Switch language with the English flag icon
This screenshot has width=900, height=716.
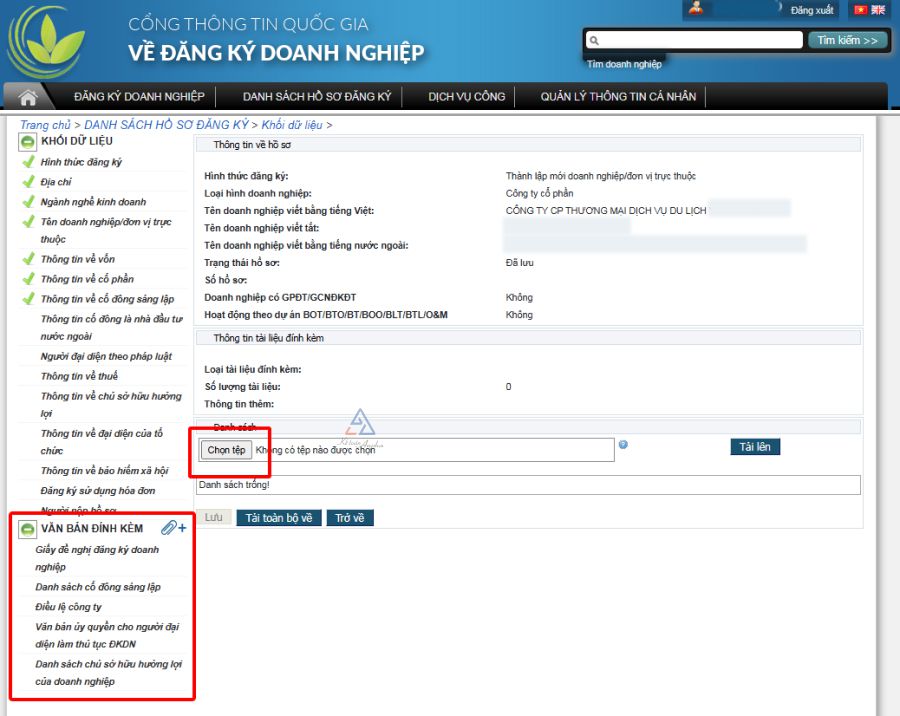tap(878, 10)
